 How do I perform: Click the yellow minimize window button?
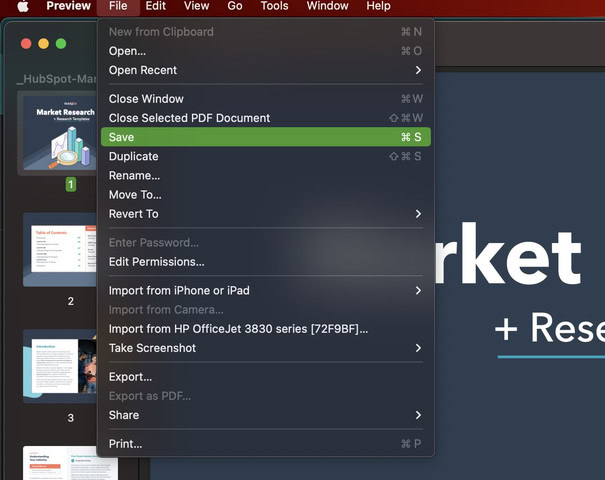44,44
